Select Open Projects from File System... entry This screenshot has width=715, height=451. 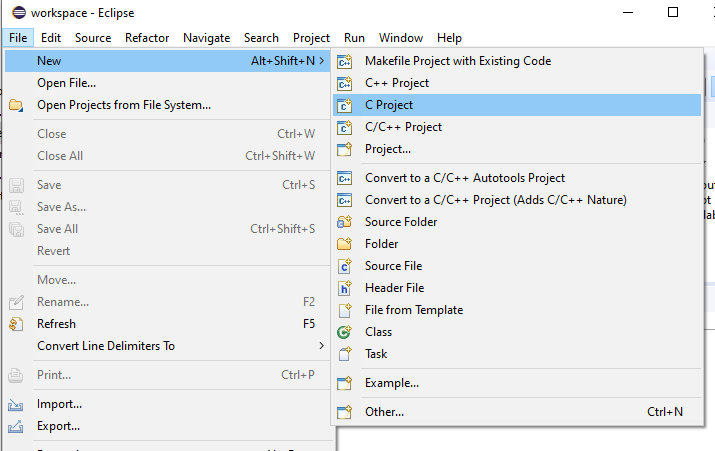[124, 105]
